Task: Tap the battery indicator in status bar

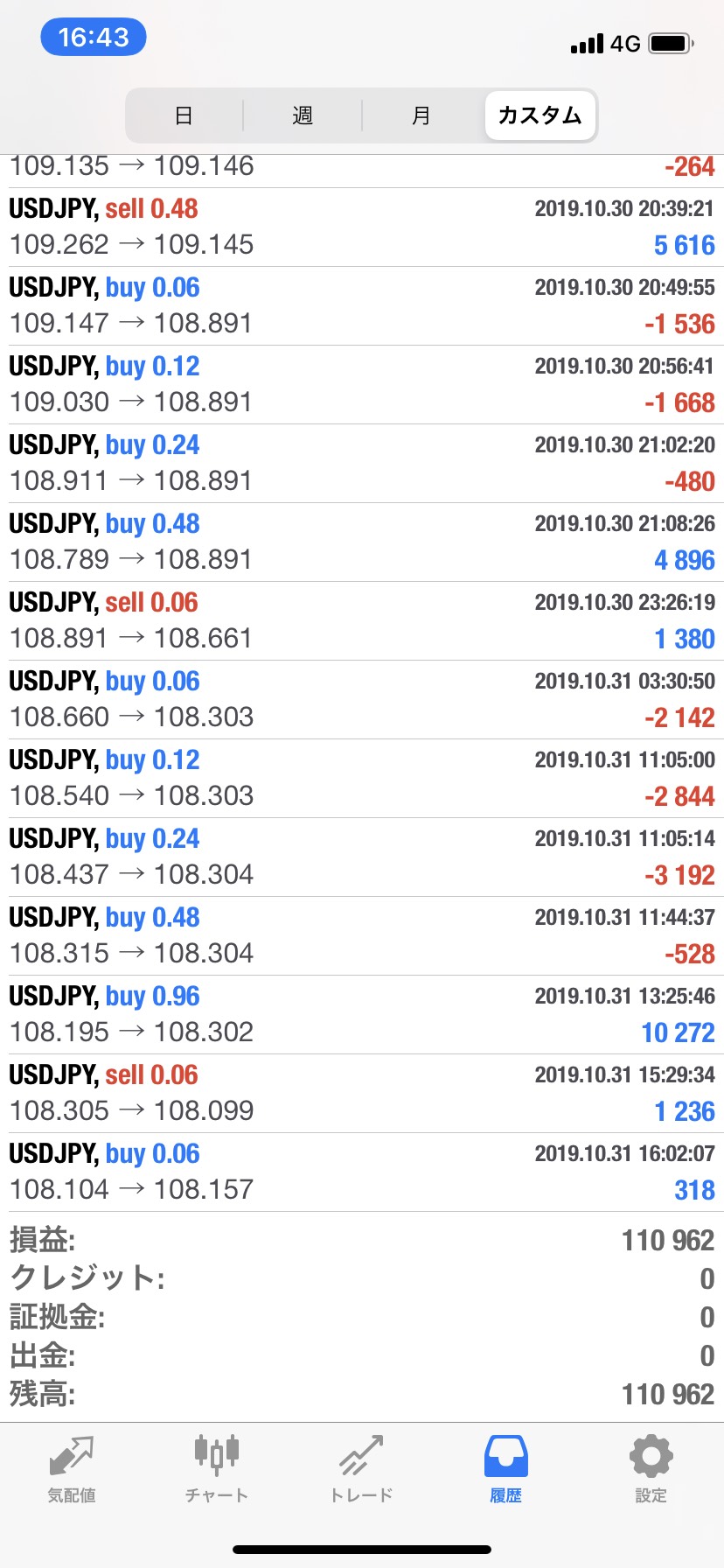Action: click(x=671, y=43)
